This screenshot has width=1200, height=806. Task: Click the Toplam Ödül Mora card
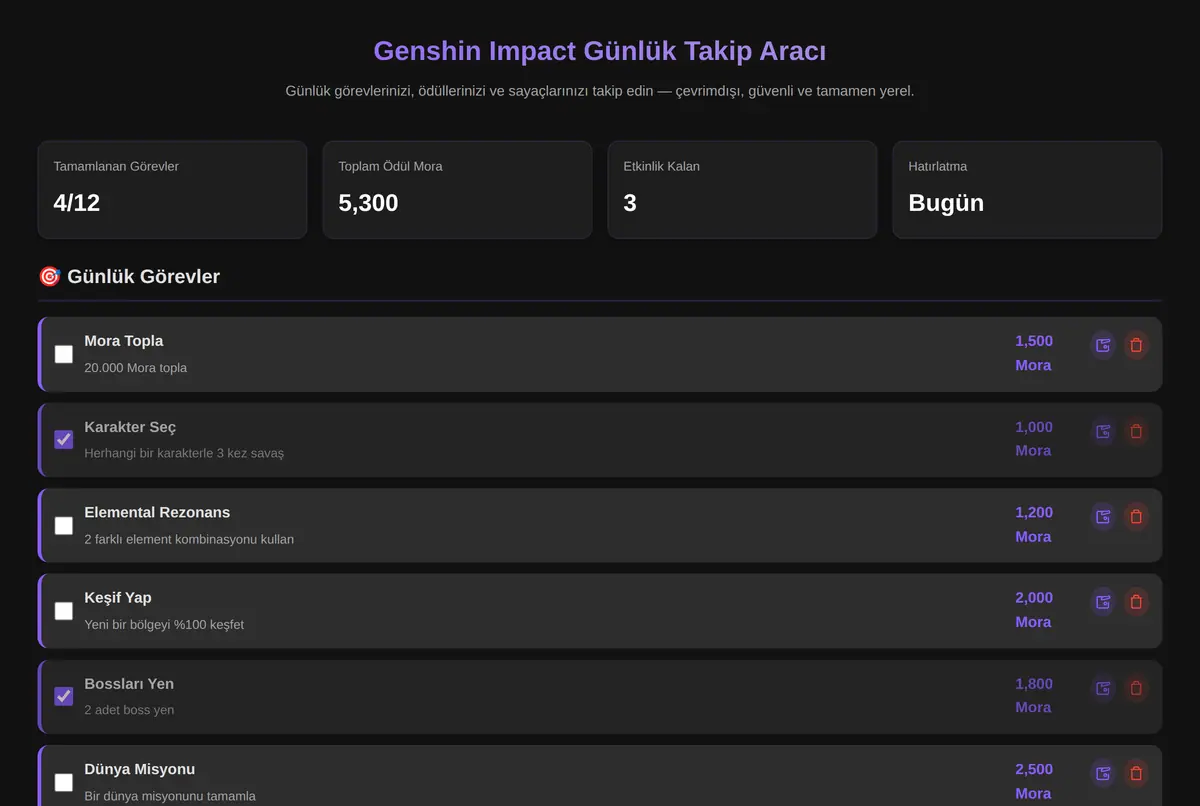(457, 189)
